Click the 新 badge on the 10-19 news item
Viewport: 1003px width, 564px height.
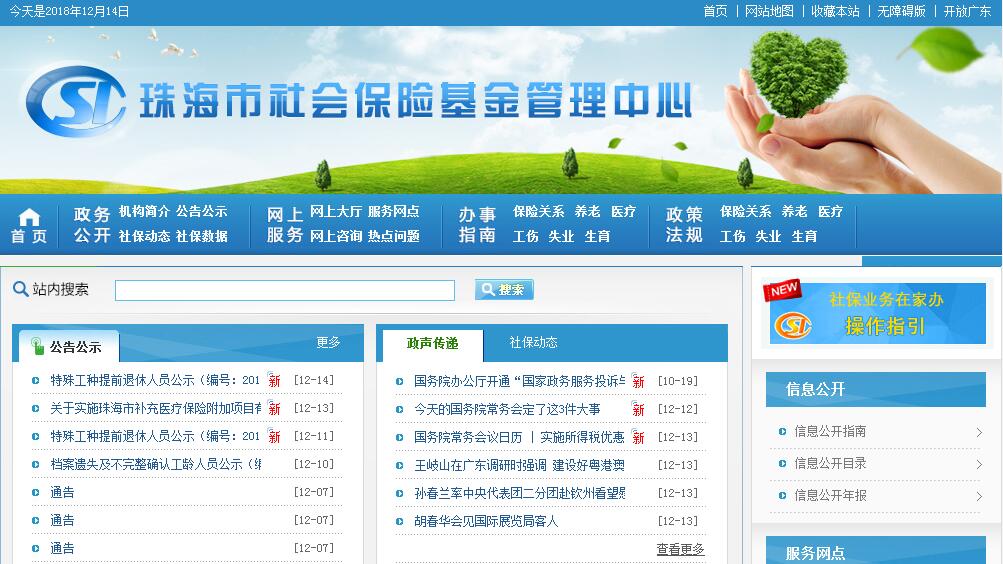tap(637, 381)
